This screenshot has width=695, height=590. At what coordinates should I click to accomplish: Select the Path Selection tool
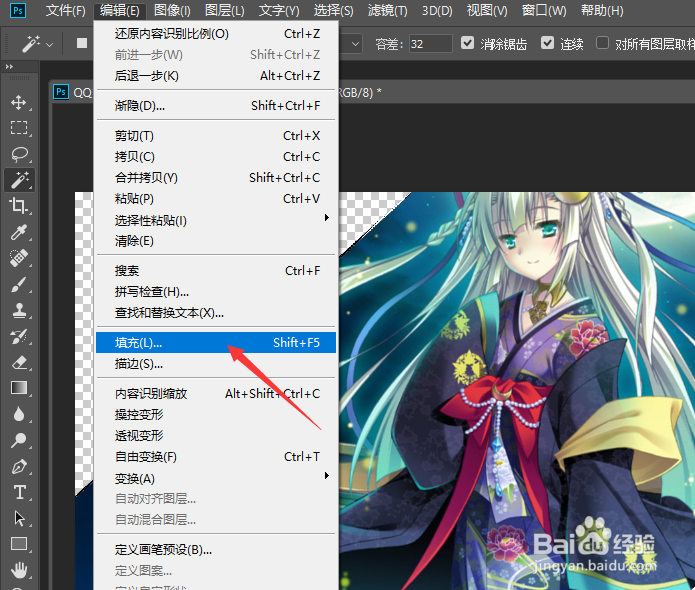19,518
